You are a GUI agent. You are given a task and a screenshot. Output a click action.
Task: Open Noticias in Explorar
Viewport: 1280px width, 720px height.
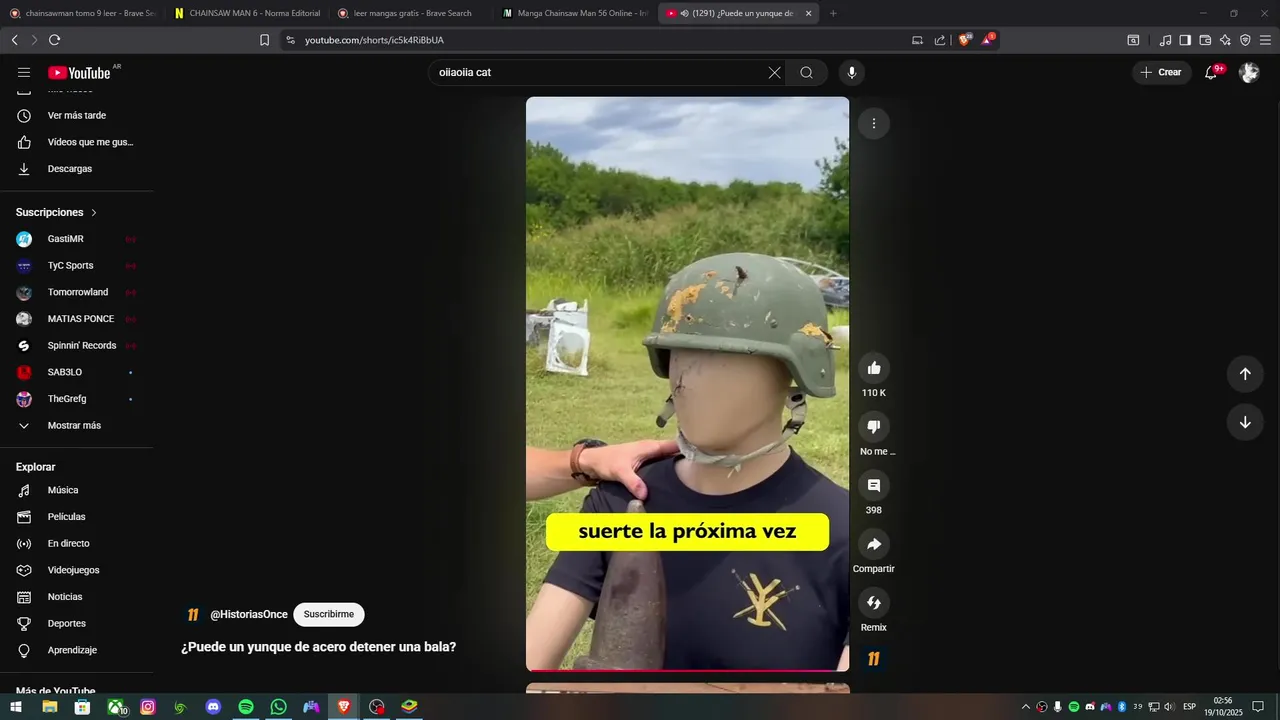(x=78, y=597)
